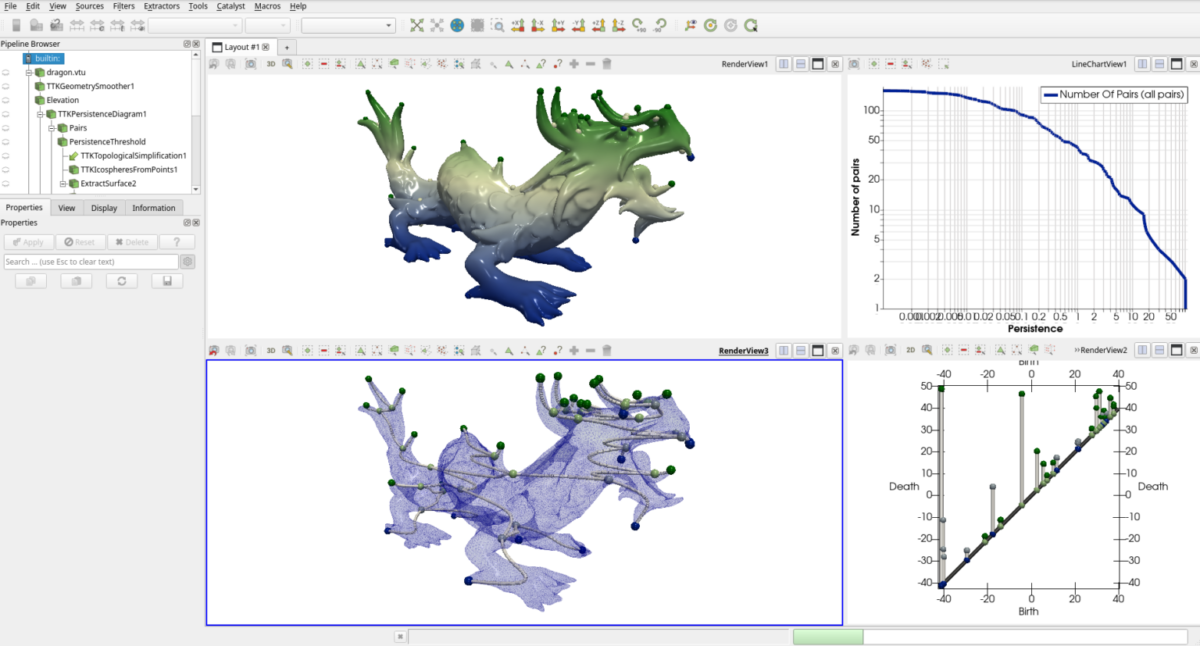1200x646 pixels.
Task: Add a new layout tab with plus button
Action: pos(286,47)
